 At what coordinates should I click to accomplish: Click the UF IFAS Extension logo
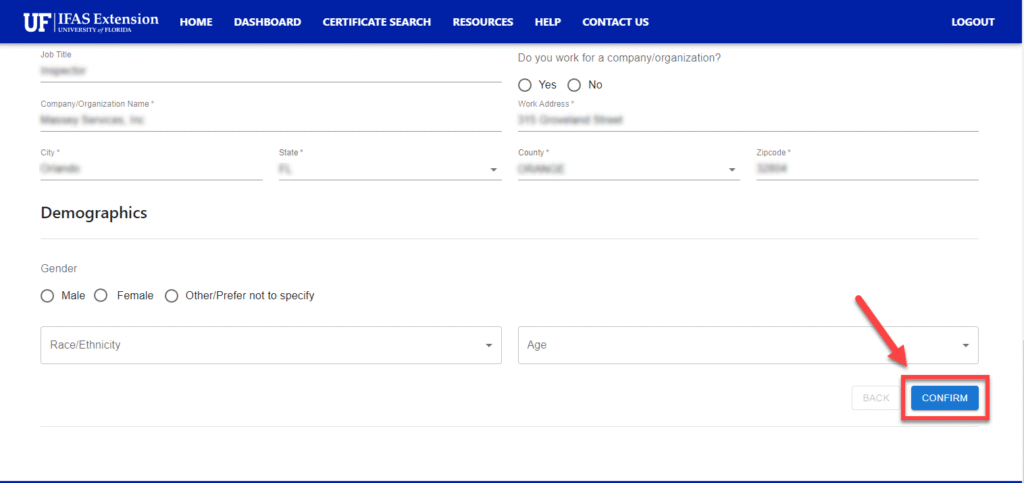coord(91,21)
